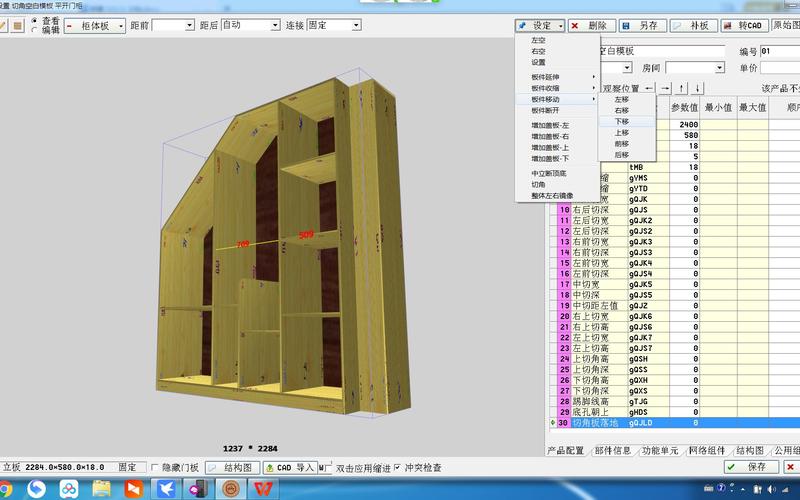Click the 另存 save-as button
The height and width of the screenshot is (500, 800).
pos(642,26)
